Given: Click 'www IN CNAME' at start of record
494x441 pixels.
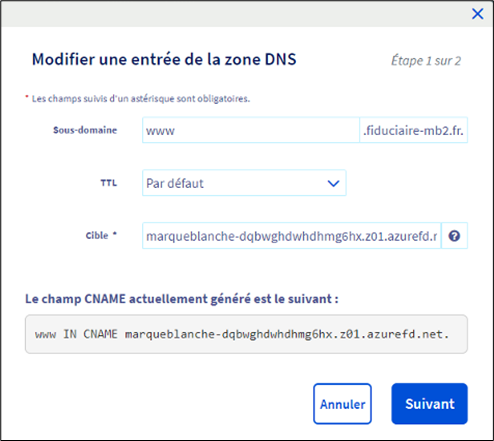Looking at the screenshot, I should pyautogui.click(x=76, y=334).
